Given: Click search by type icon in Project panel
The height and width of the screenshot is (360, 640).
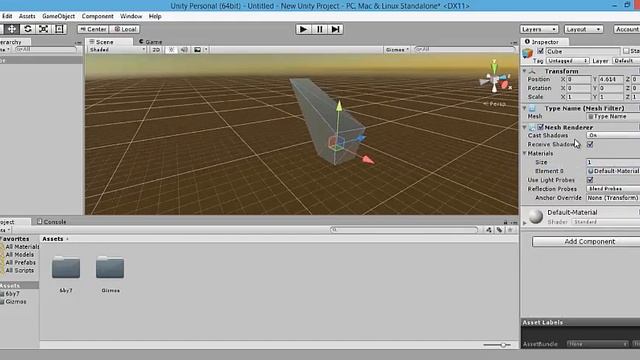Looking at the screenshot, I should (489, 230).
